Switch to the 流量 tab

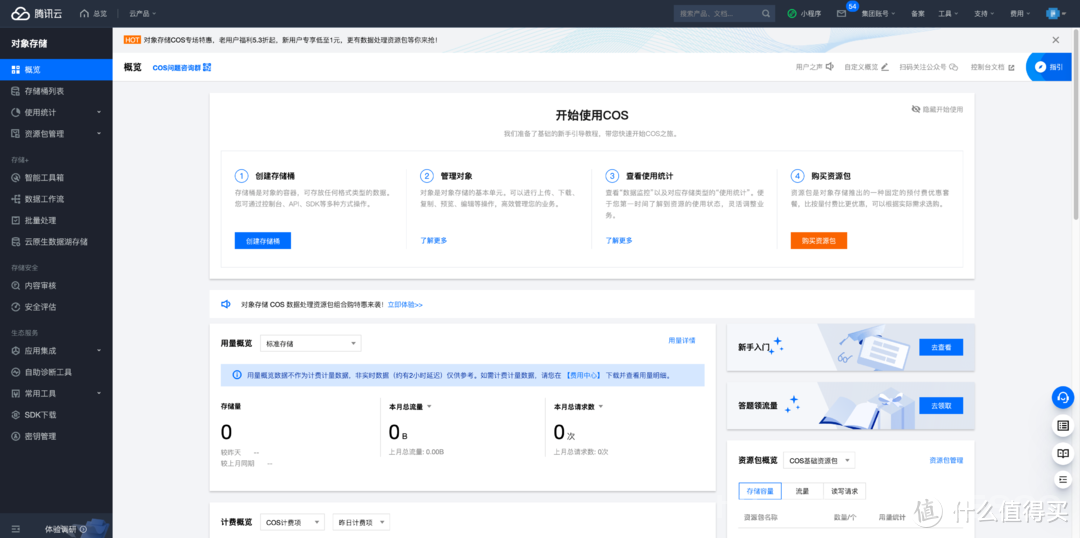pos(802,492)
